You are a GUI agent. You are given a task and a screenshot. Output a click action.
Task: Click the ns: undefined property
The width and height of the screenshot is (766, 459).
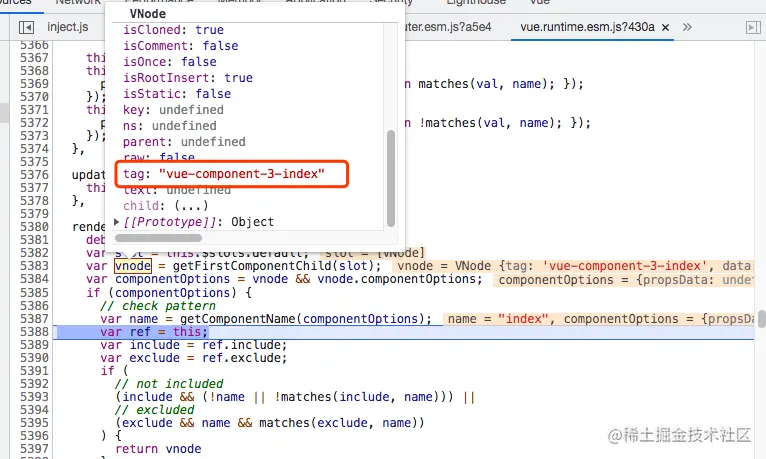click(x=170, y=126)
